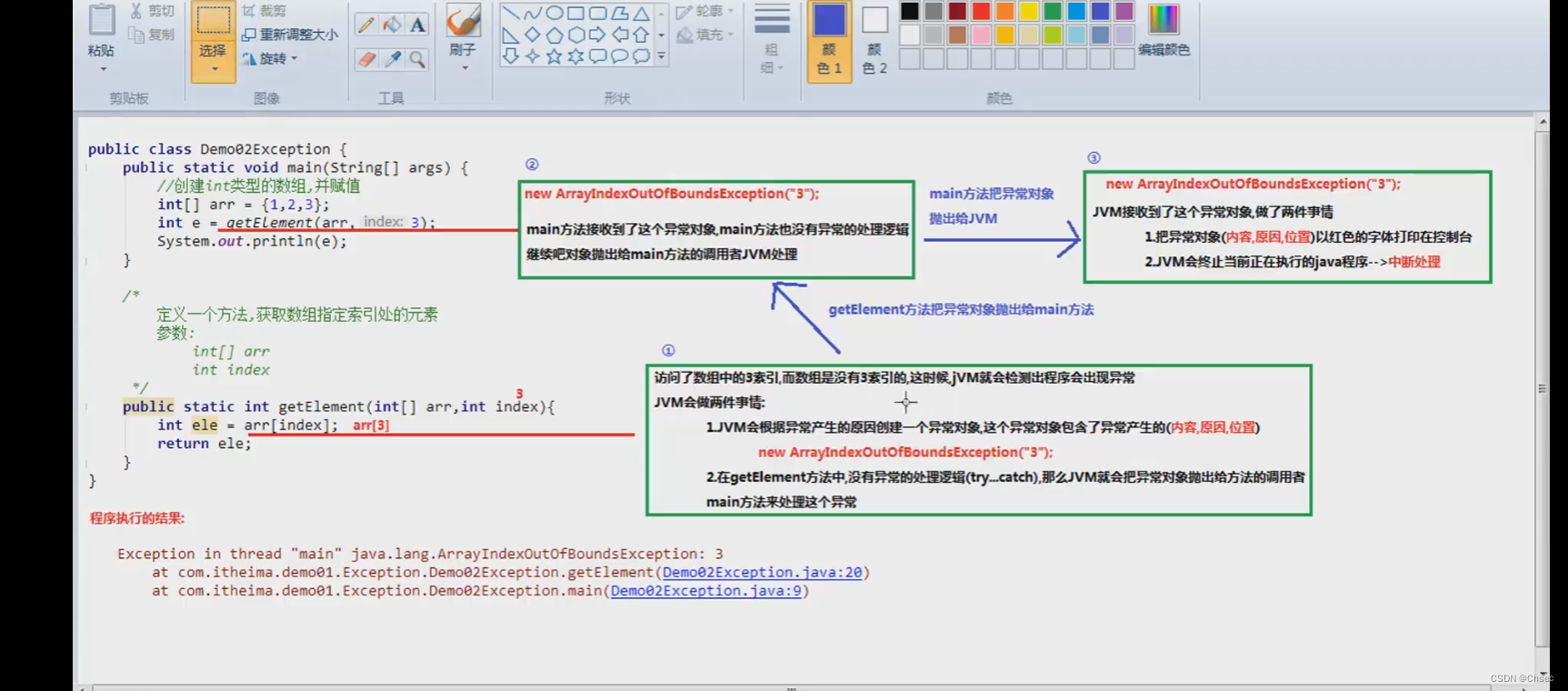1568x691 pixels.
Task: Choose the Rectangle shape
Action: tap(575, 13)
